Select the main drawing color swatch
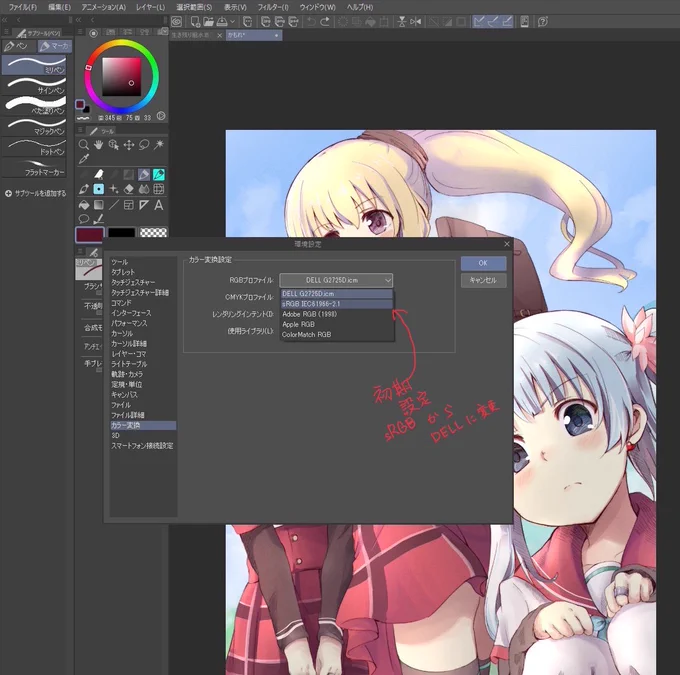Screen dimensions: 680x675 pyautogui.click(x=90, y=235)
